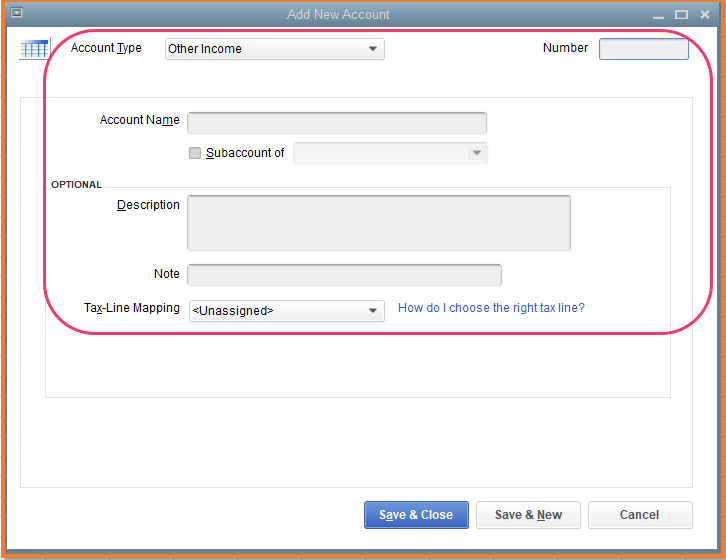
Task: Minimize the Add New Account window
Action: 658,15
